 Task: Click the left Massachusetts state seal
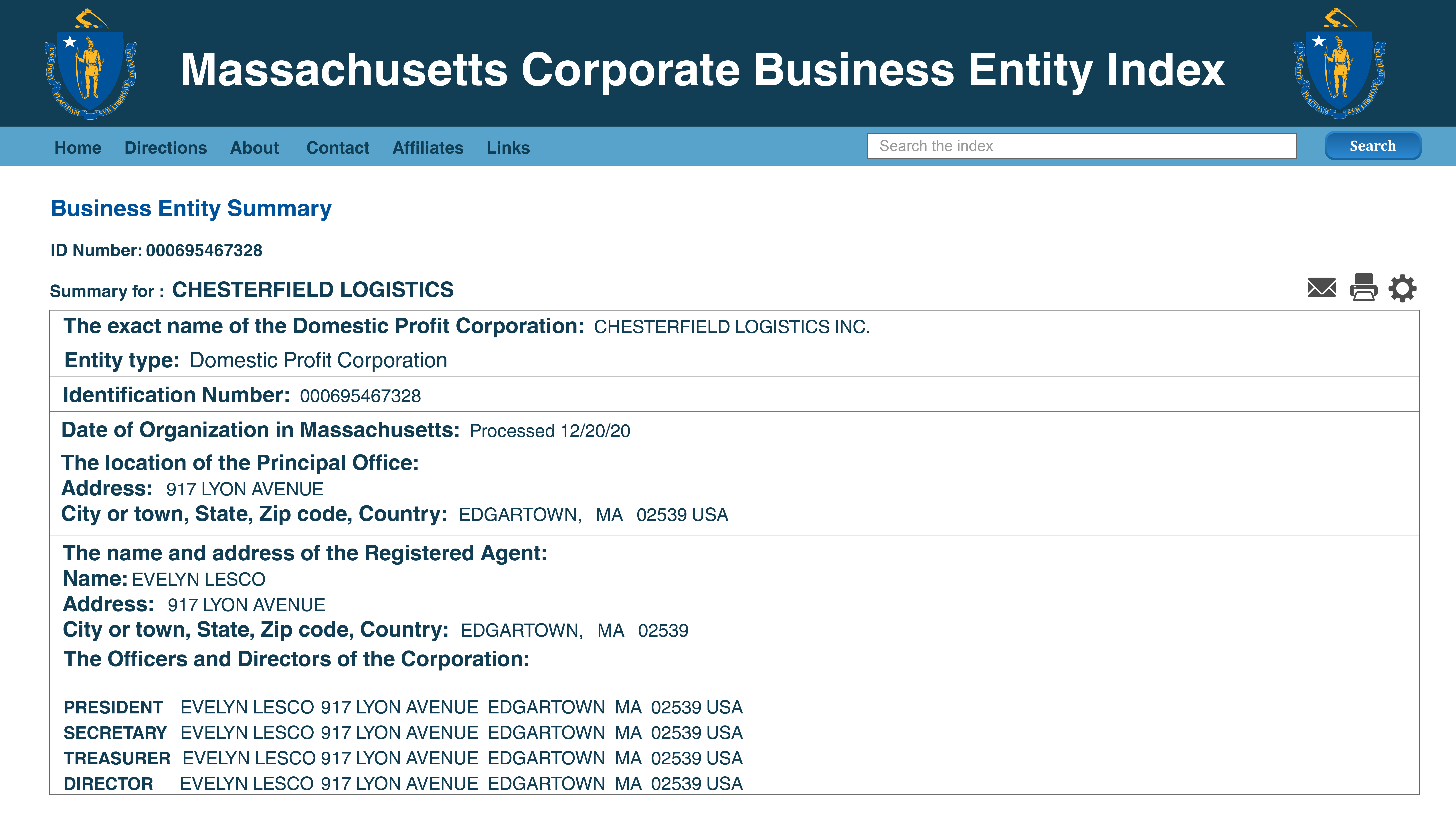(90, 64)
